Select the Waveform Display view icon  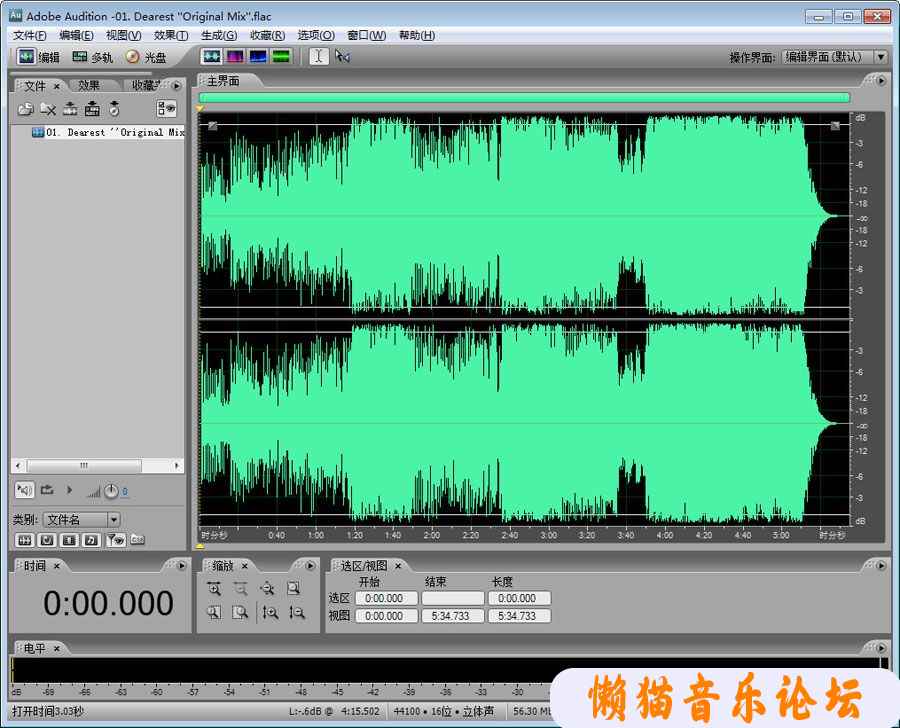[x=212, y=56]
